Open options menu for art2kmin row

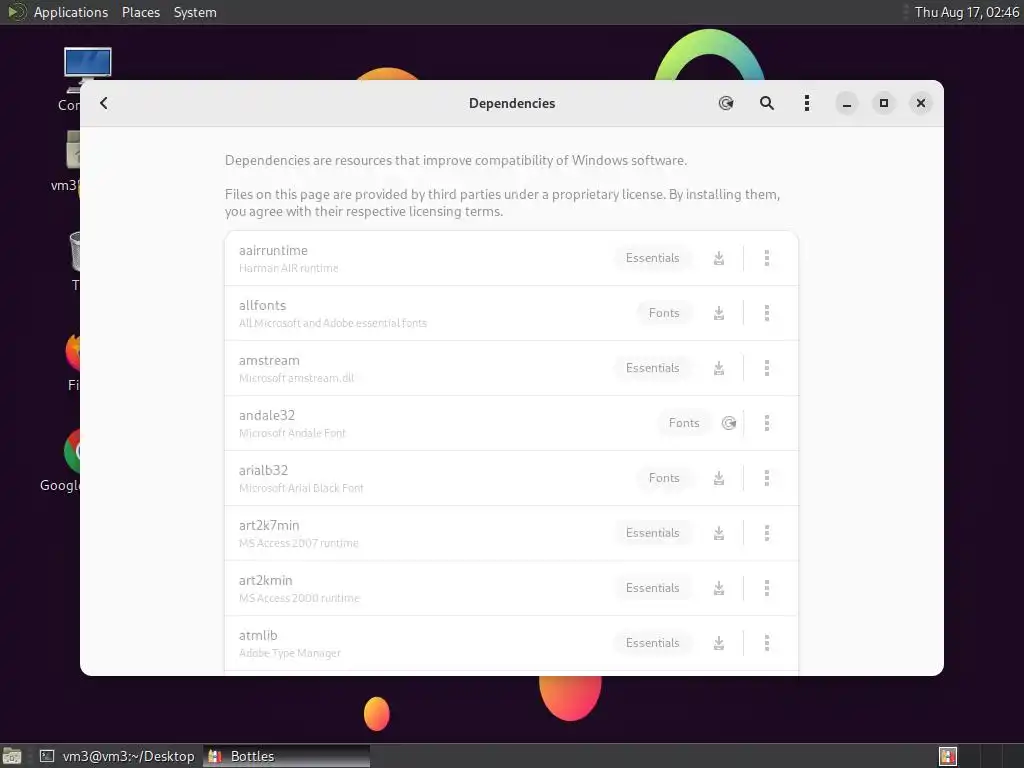(x=767, y=588)
